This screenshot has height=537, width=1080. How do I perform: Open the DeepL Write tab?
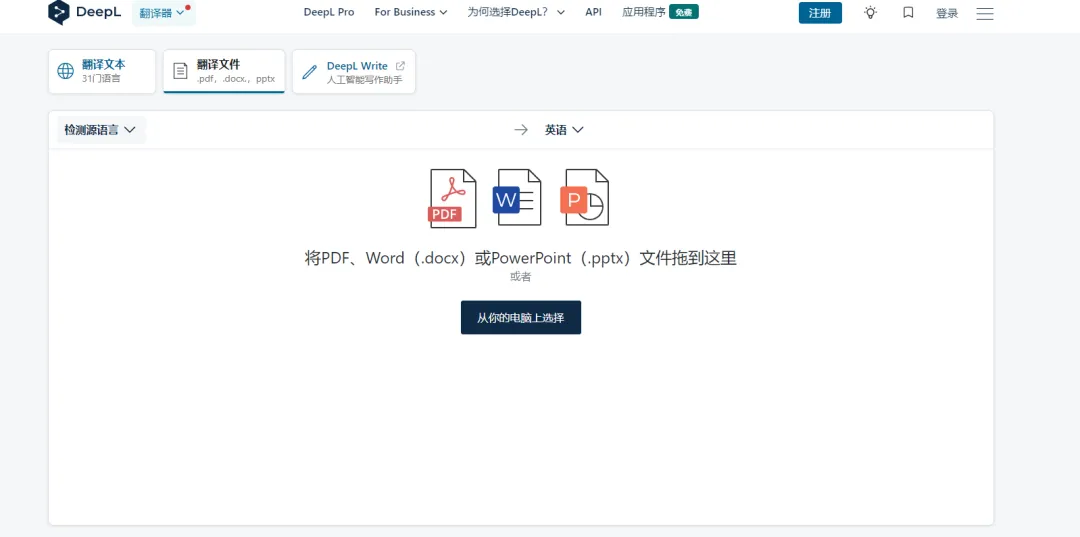[x=353, y=71]
